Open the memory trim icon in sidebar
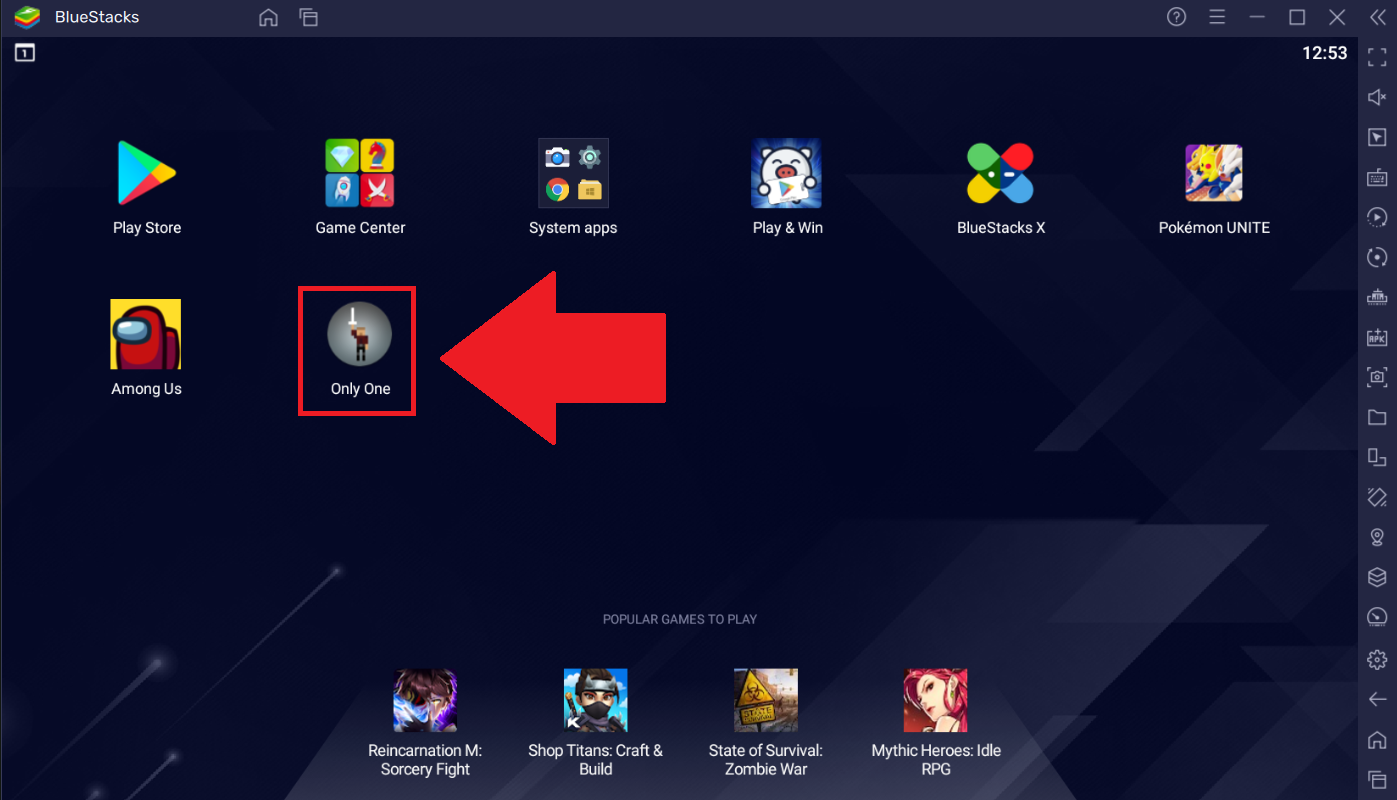Screen dimensions: 1397x800 1377,297
